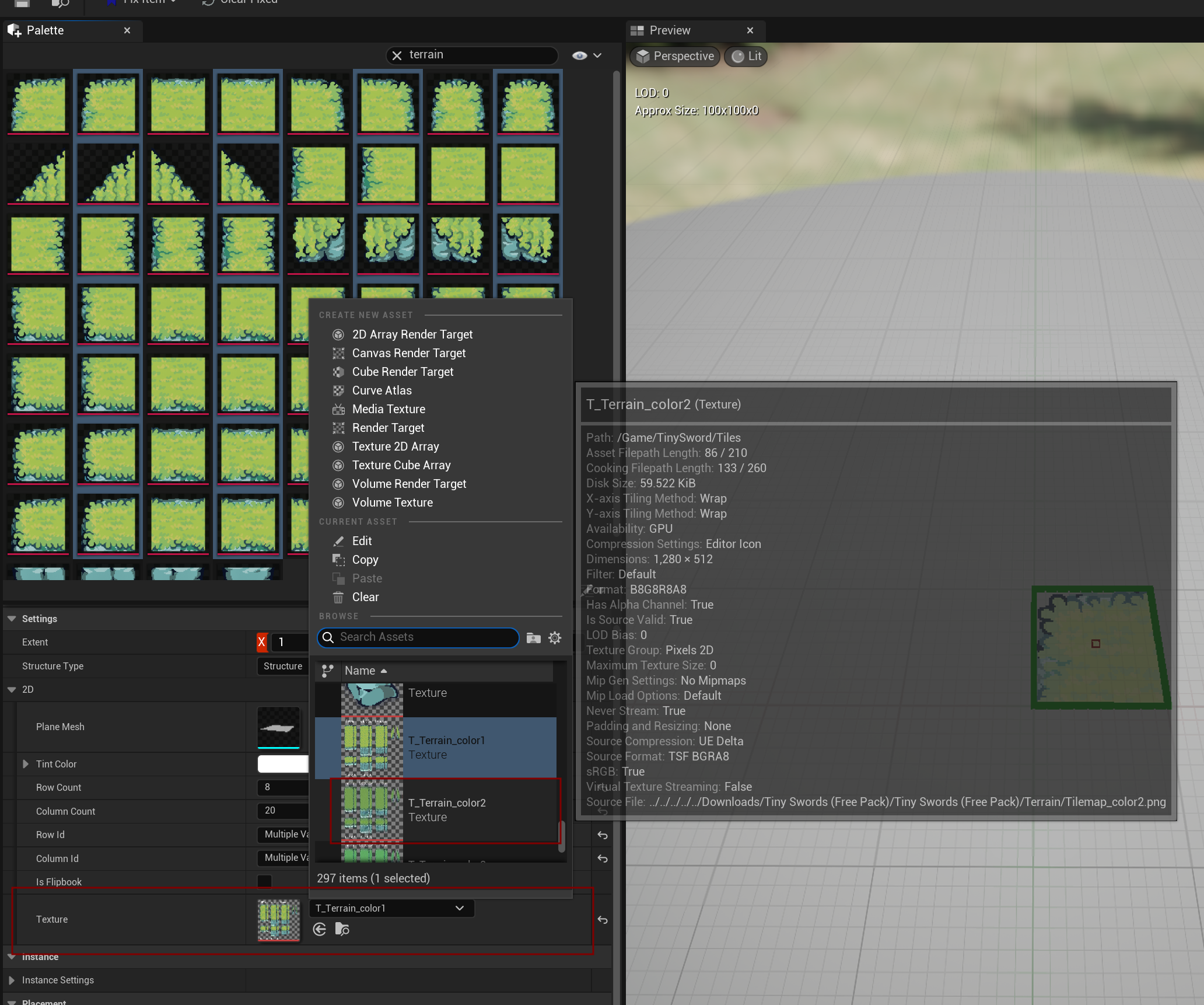This screenshot has height=1005, width=1204.
Task: Reset Texture property to default arrow
Action: tap(603, 920)
